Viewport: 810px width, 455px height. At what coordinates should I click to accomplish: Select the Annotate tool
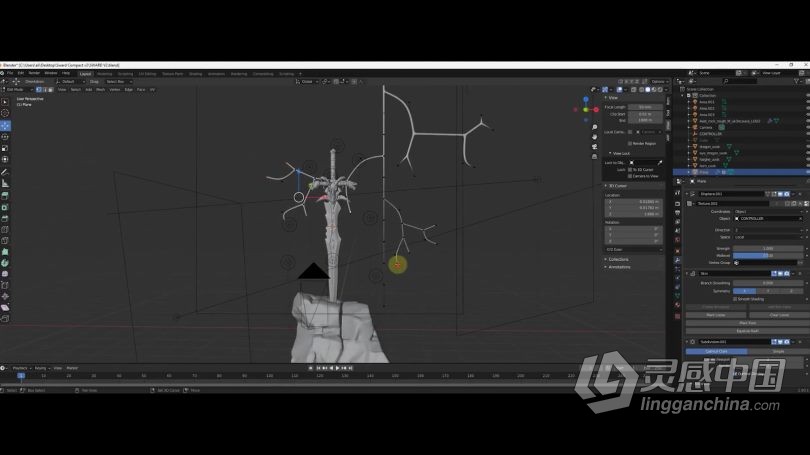tap(5, 172)
